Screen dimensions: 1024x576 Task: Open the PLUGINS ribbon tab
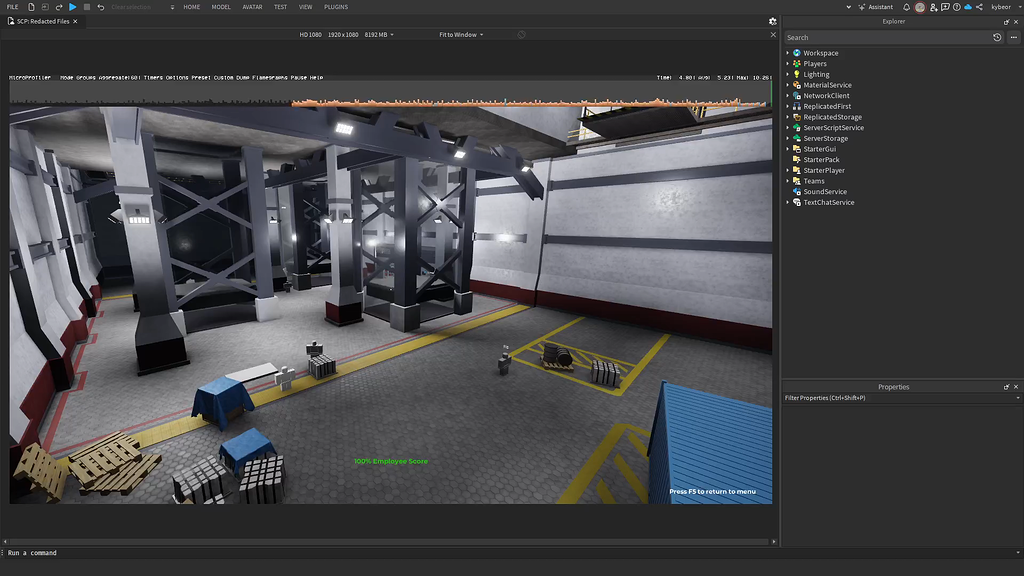coord(336,7)
